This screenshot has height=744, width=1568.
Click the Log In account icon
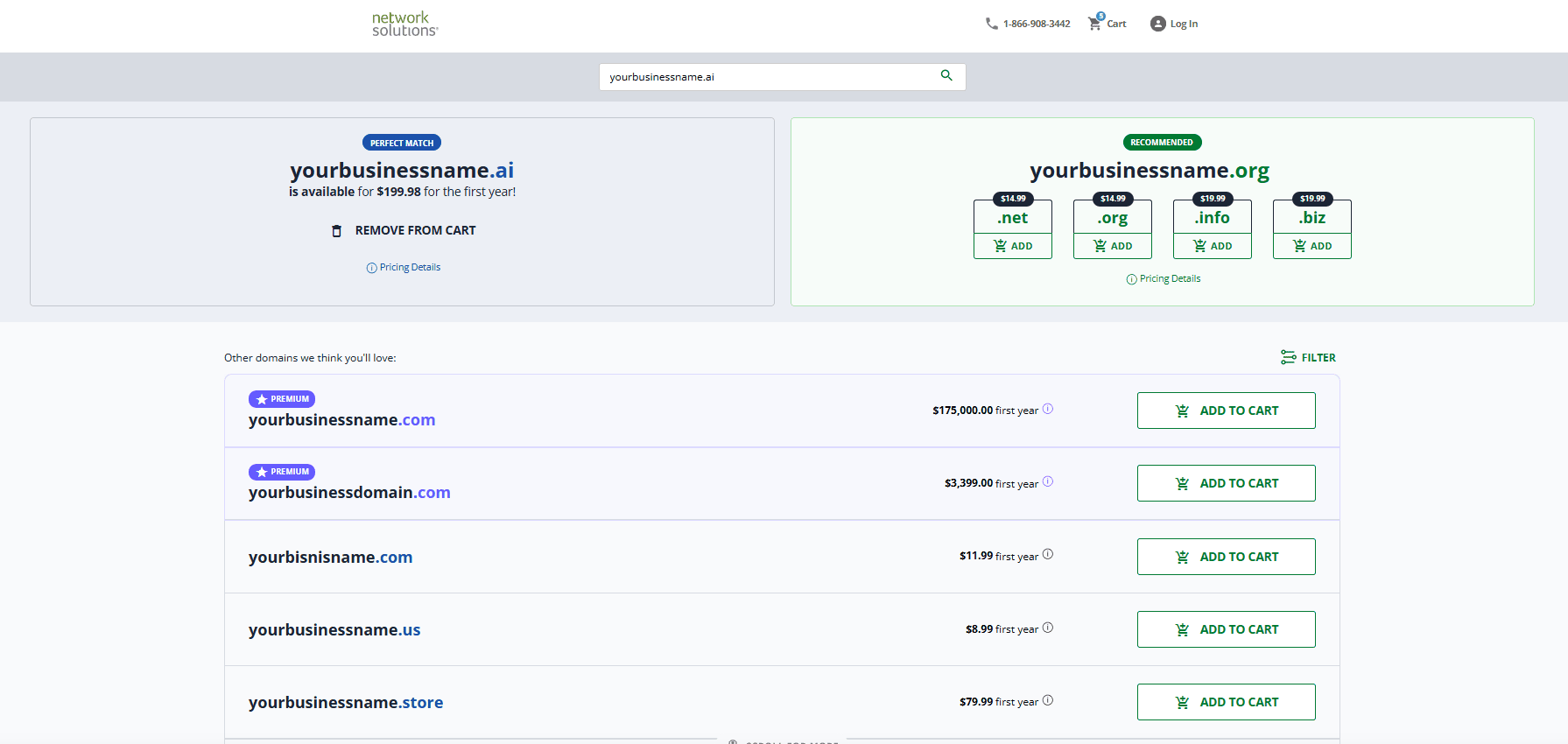coord(1157,24)
